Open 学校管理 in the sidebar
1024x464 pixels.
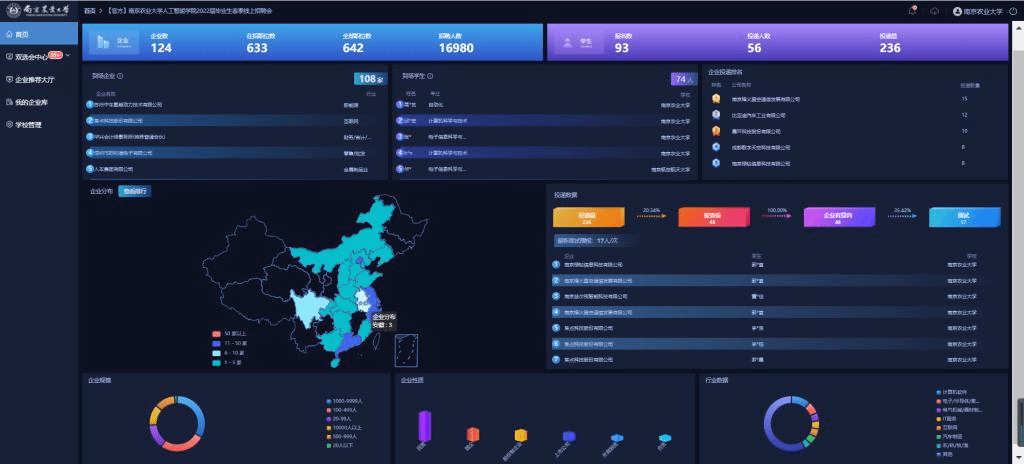click(x=28, y=125)
